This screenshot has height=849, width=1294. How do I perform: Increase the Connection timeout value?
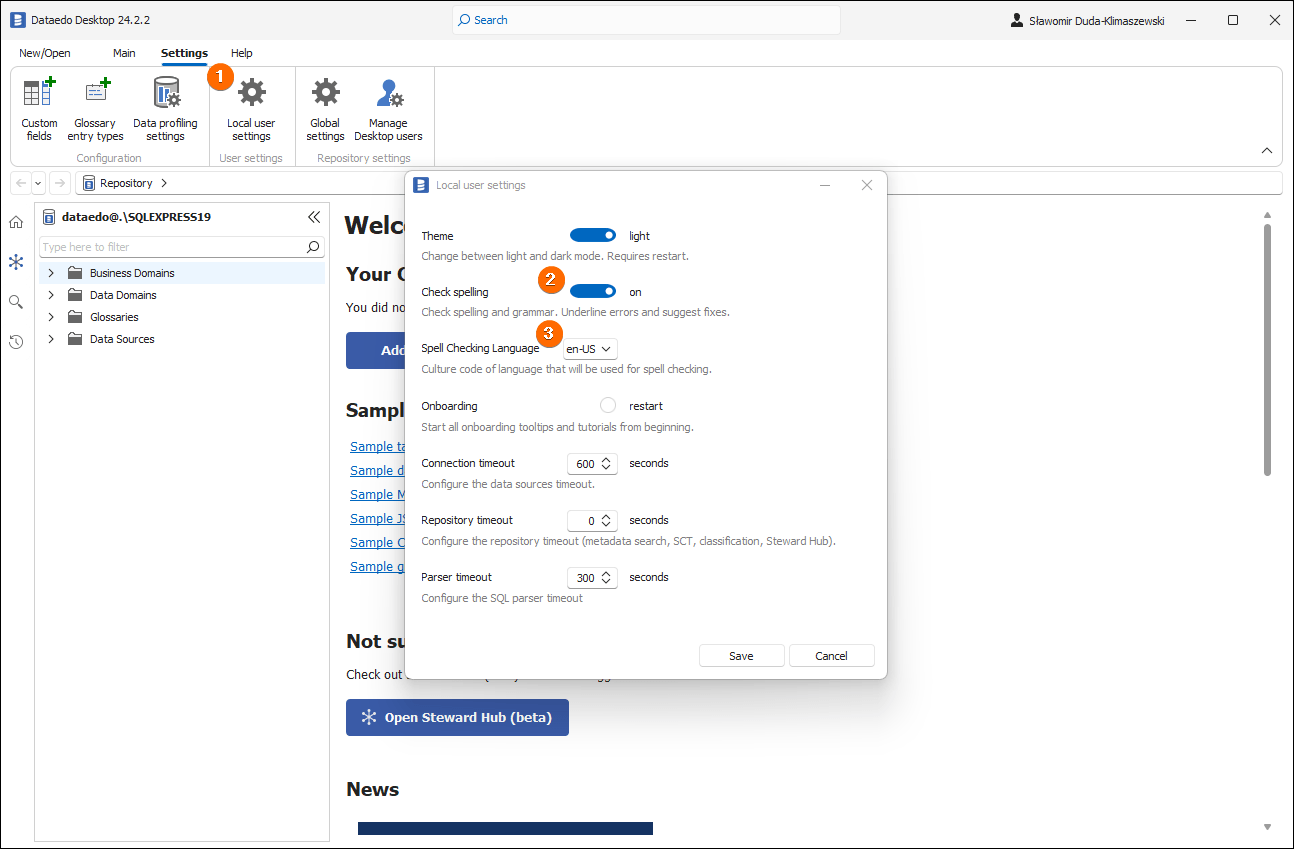607,459
